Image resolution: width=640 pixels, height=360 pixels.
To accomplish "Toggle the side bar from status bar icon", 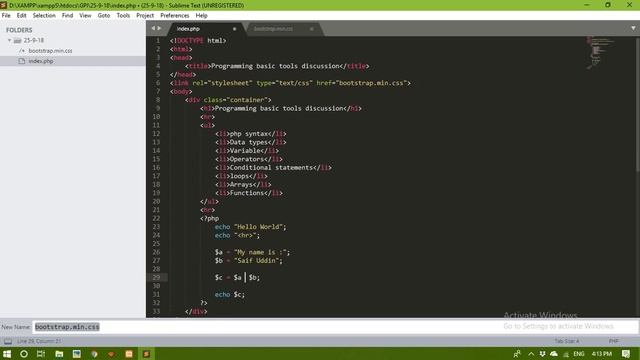I will click(x=8, y=341).
